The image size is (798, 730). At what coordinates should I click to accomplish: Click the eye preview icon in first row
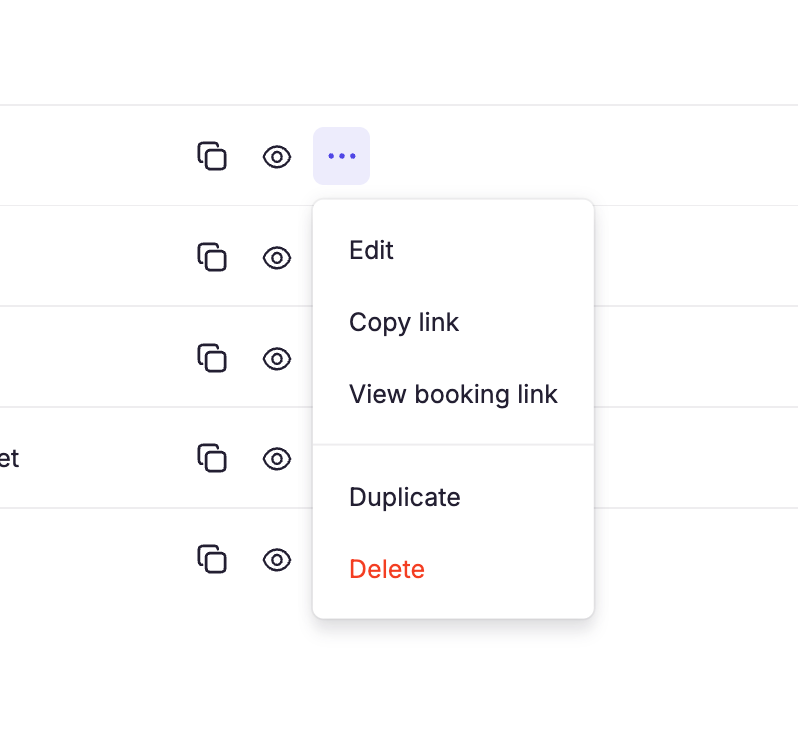click(277, 156)
